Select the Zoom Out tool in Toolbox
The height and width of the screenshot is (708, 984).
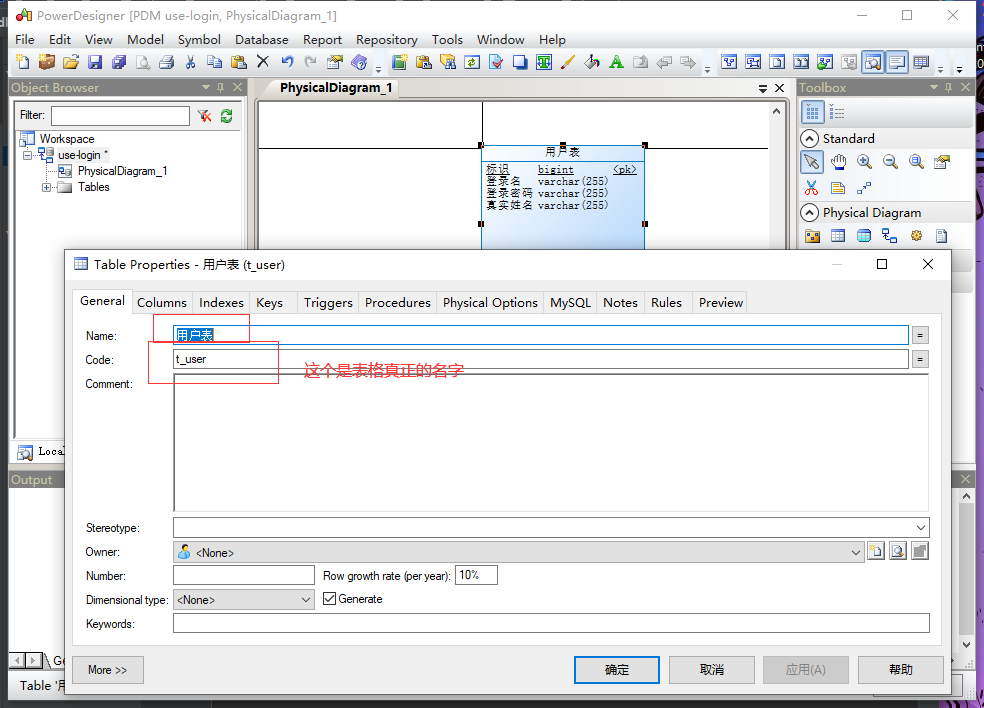pos(890,162)
